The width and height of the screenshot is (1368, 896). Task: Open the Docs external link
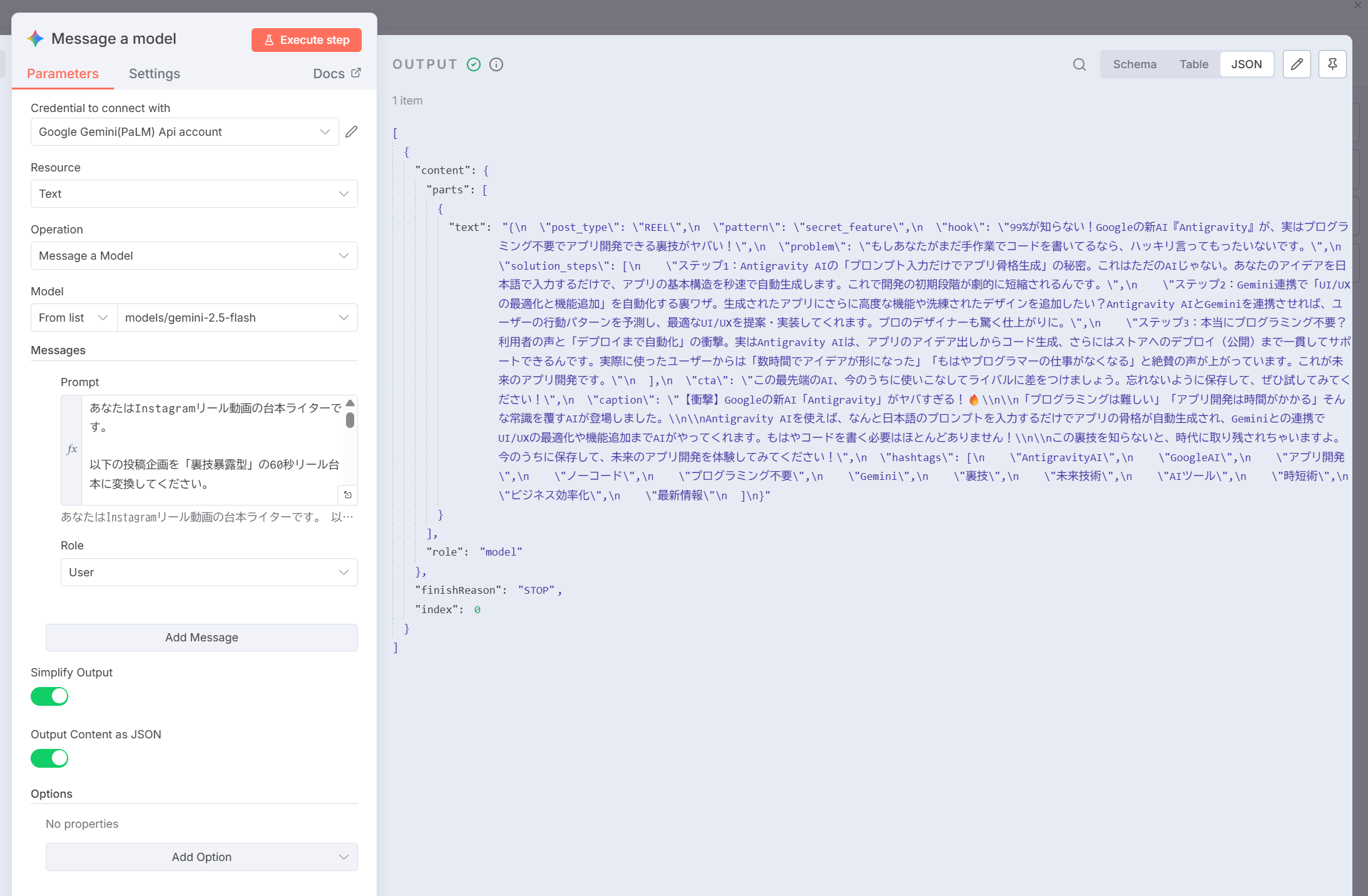click(x=337, y=74)
